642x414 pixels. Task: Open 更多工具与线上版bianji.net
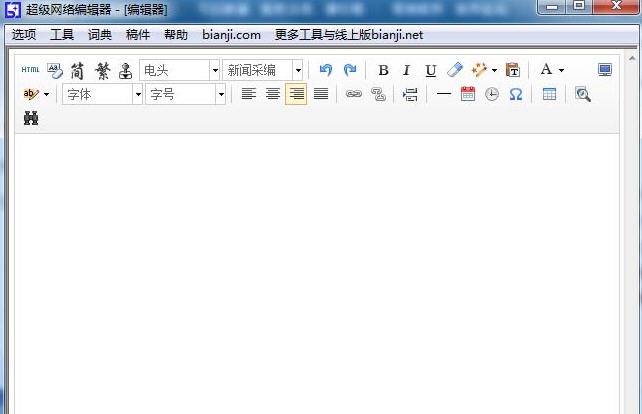click(x=349, y=35)
